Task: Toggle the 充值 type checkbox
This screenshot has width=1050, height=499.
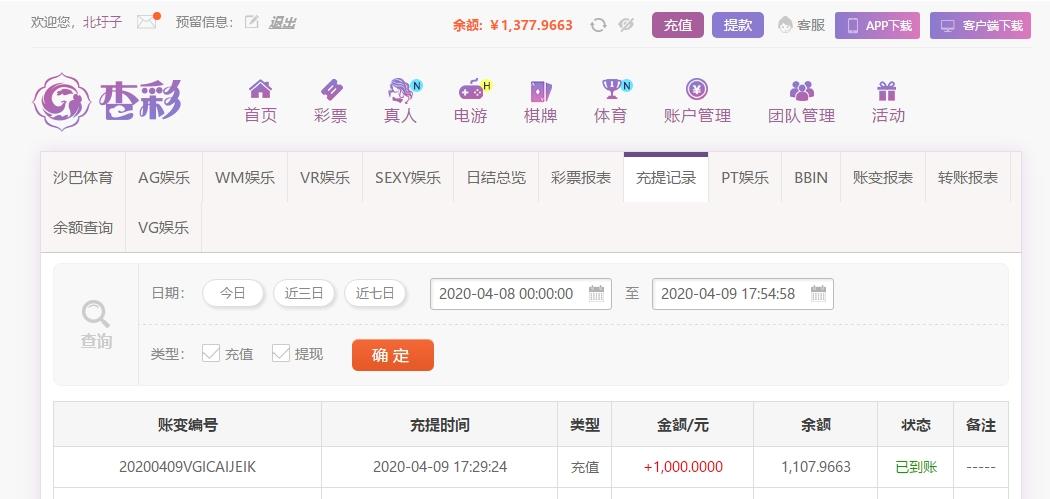Action: 211,354
